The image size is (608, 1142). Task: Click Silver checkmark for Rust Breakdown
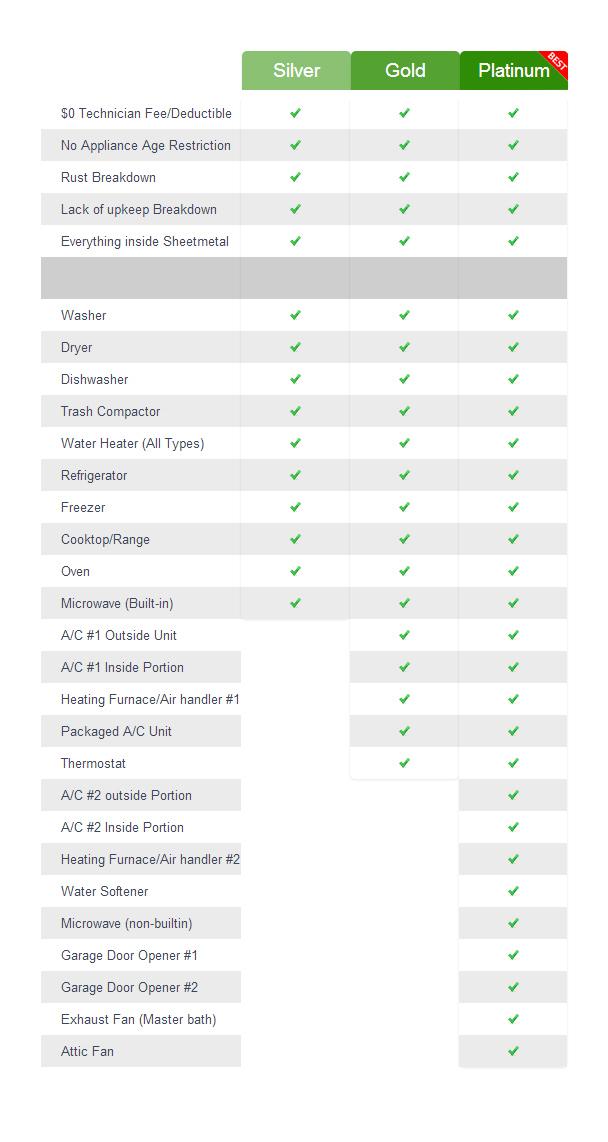(295, 177)
